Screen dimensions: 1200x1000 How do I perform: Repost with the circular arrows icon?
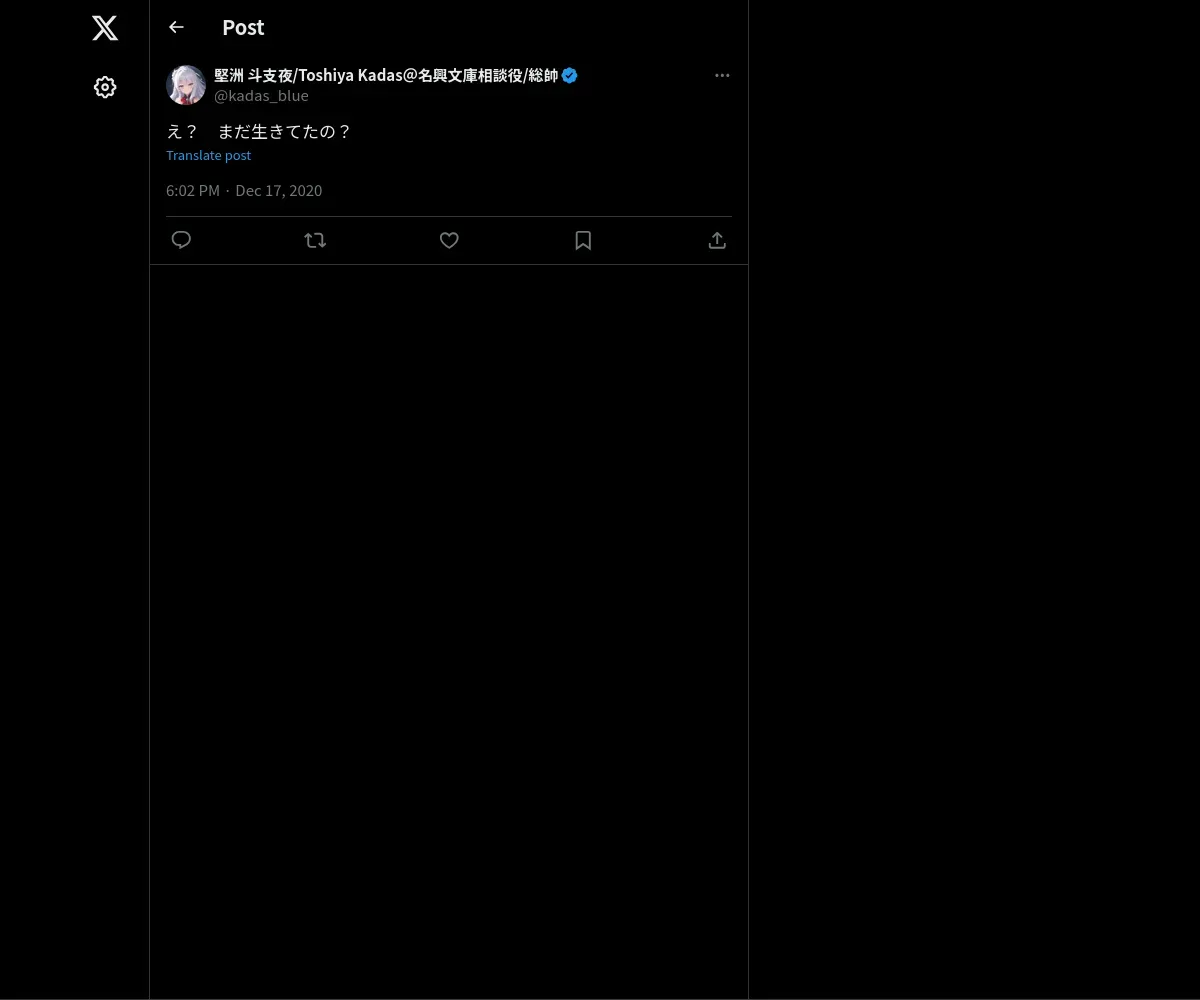[x=315, y=240]
